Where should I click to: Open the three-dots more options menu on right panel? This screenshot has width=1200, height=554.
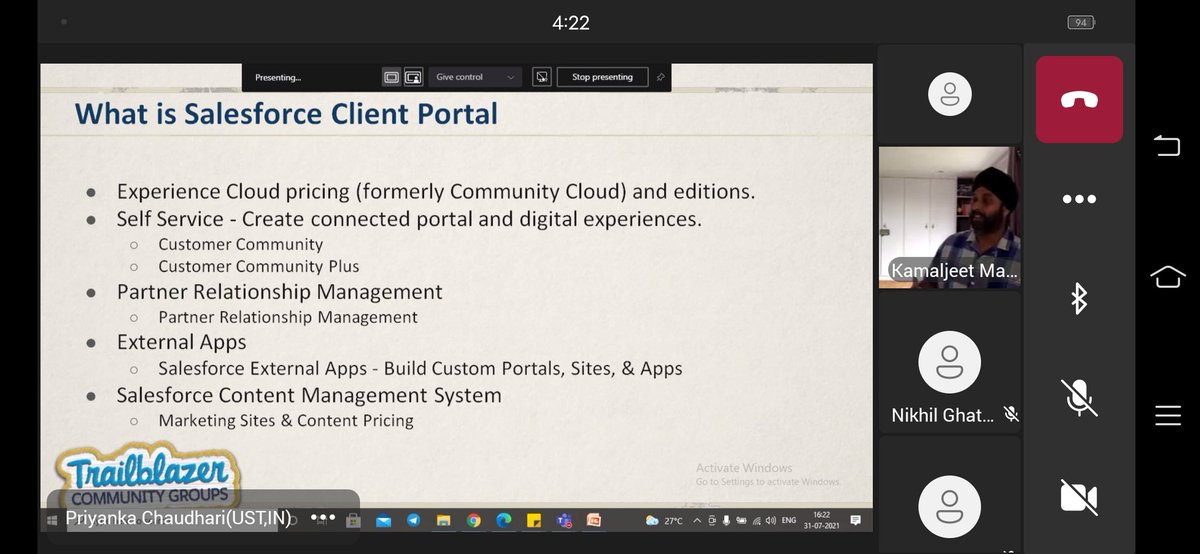pos(1079,198)
